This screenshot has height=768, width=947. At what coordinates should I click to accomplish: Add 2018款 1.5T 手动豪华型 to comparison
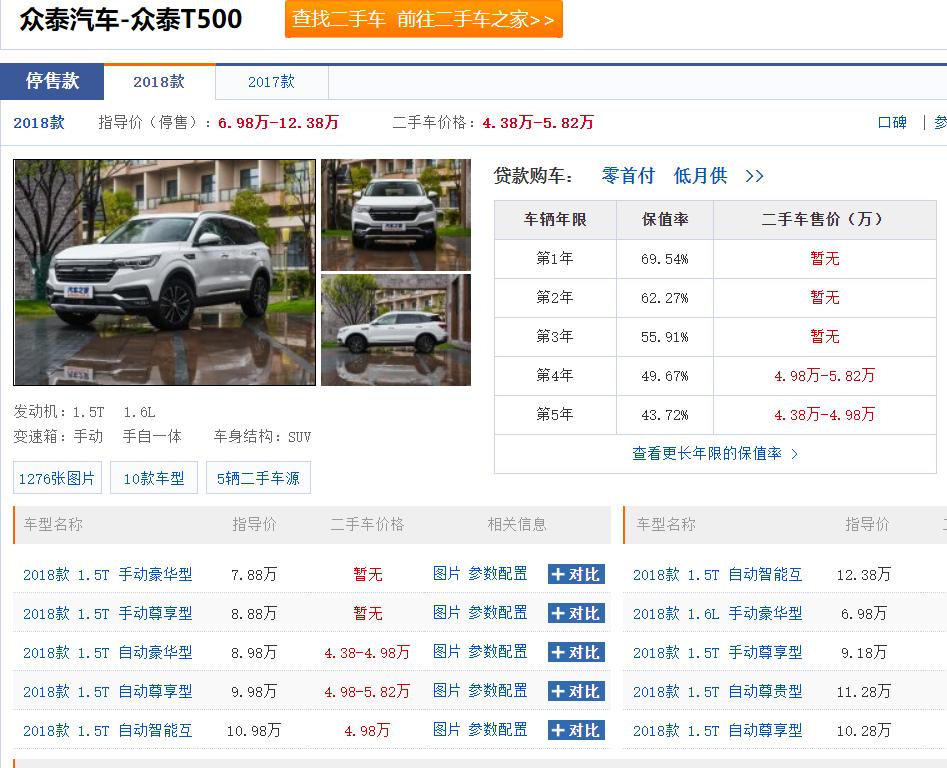coord(575,574)
